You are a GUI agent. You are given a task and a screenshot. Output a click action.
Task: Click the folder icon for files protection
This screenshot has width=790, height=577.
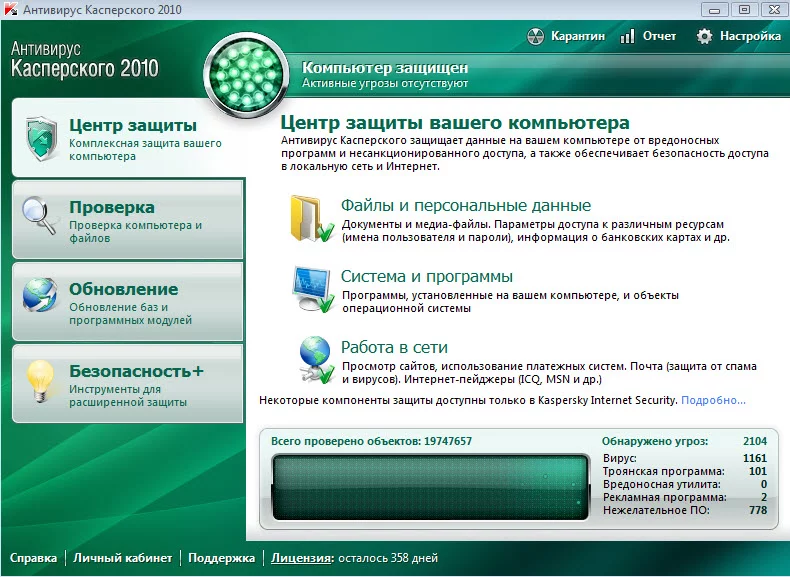[312, 219]
